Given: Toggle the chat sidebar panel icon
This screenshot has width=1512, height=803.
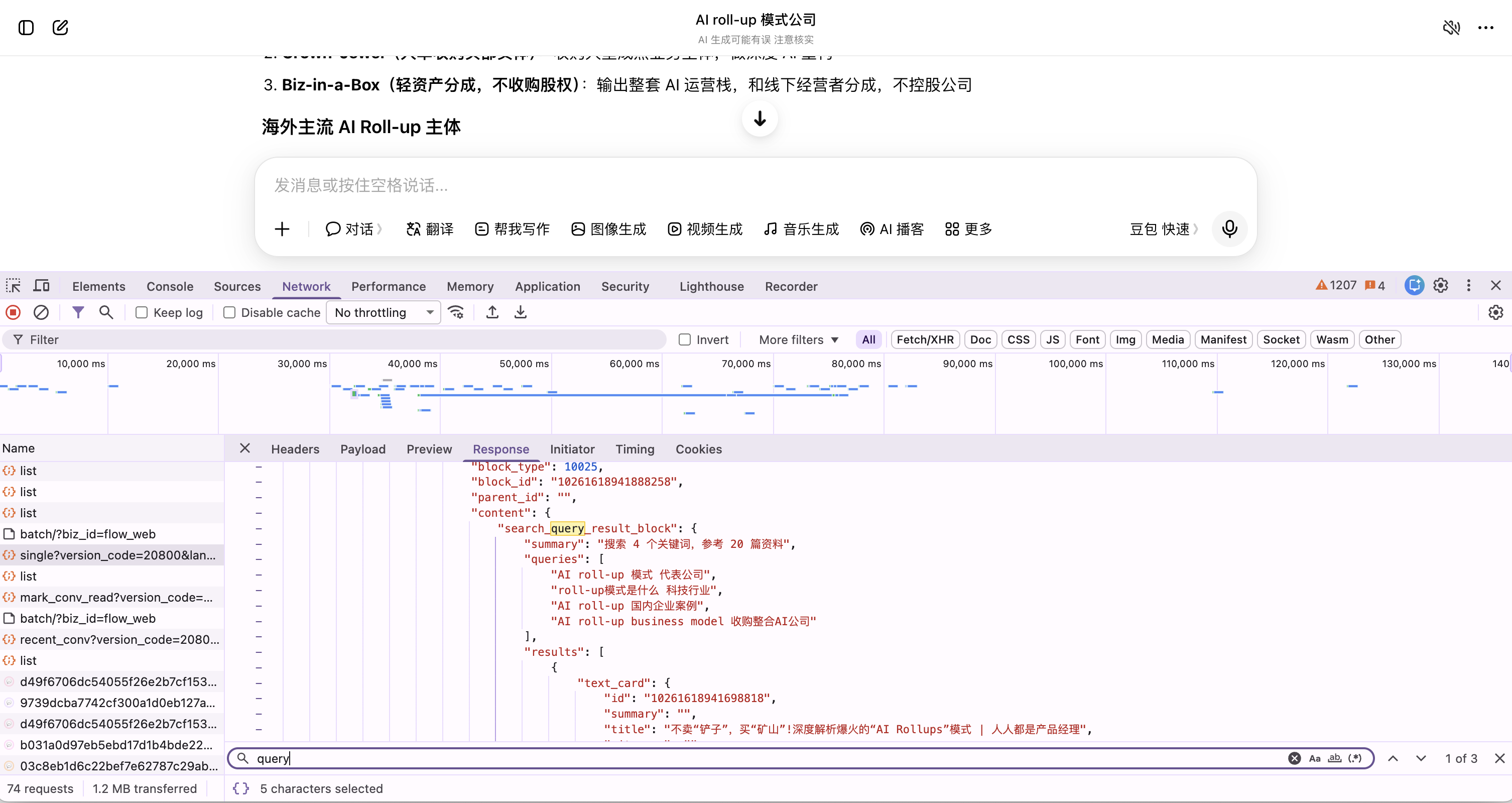Looking at the screenshot, I should click(26, 28).
